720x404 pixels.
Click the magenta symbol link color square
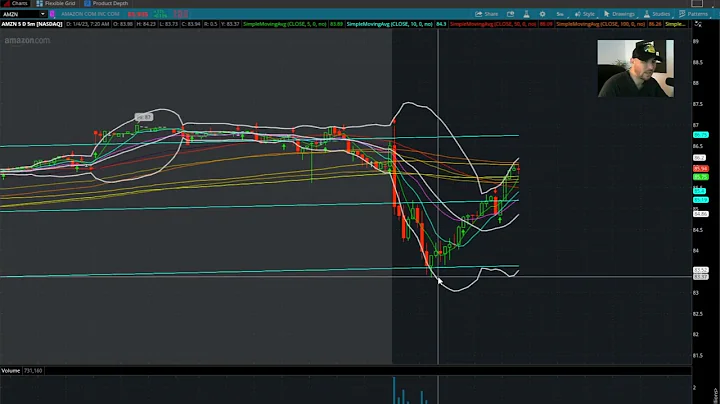tap(52, 14)
